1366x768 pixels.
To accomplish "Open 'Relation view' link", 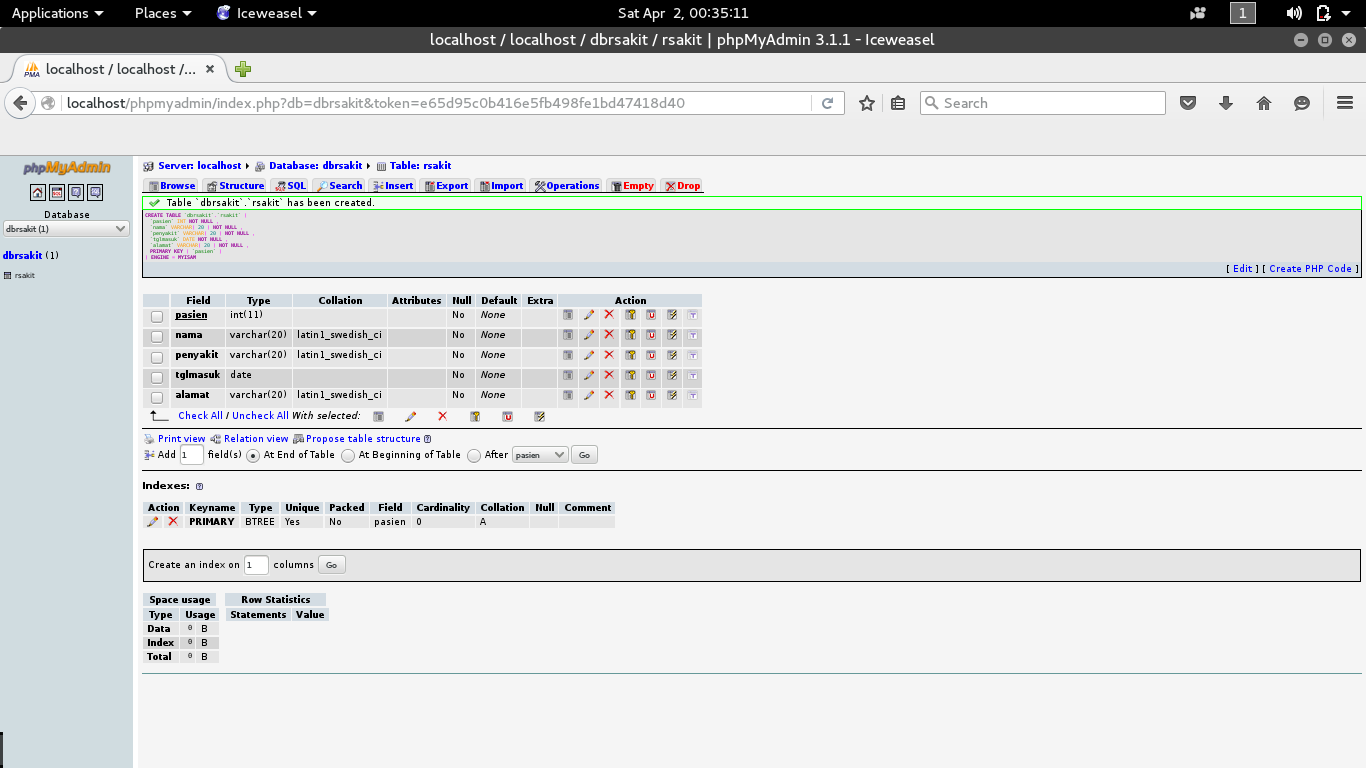I will tap(256, 439).
